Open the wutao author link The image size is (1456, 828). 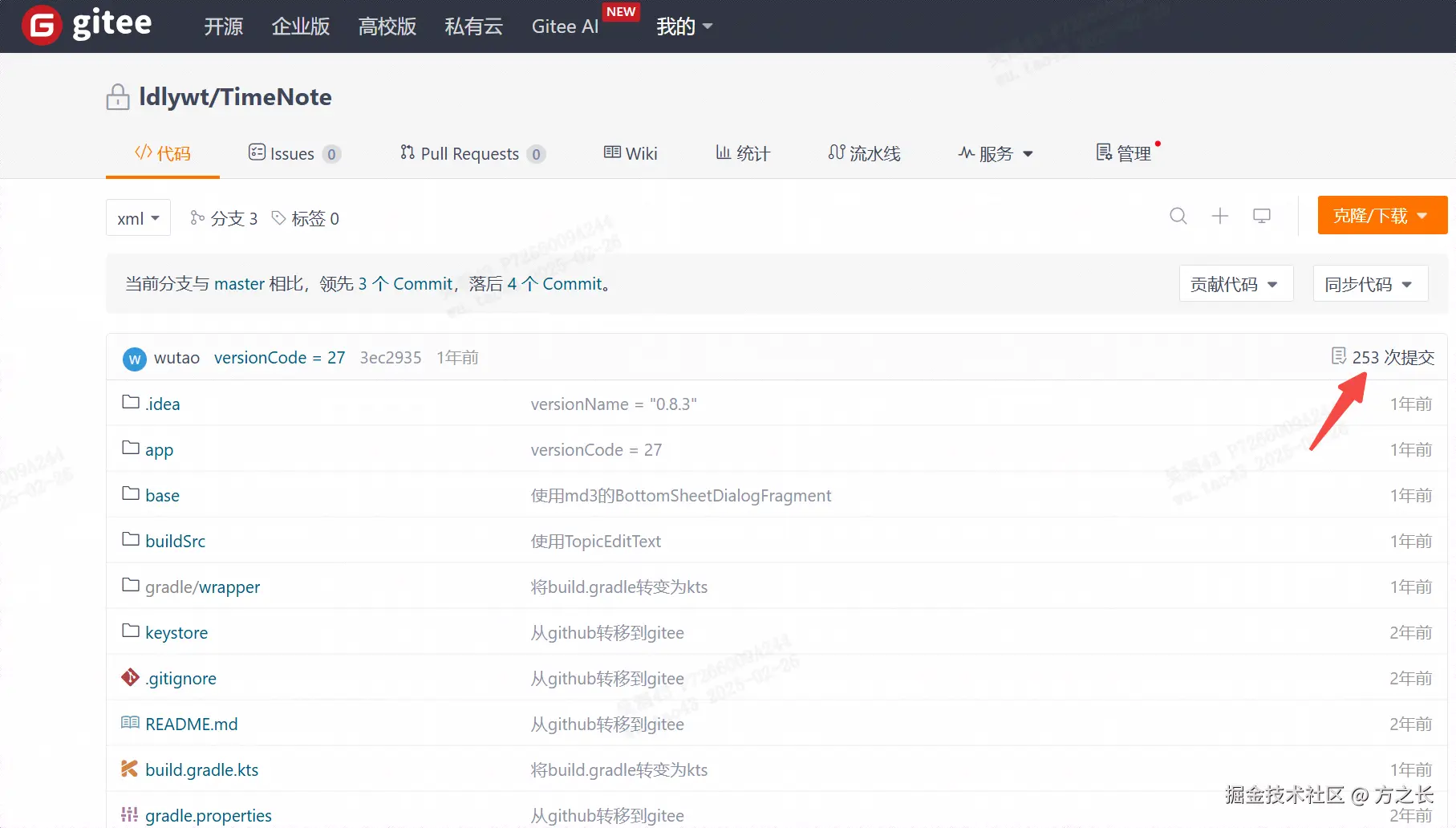tap(176, 357)
